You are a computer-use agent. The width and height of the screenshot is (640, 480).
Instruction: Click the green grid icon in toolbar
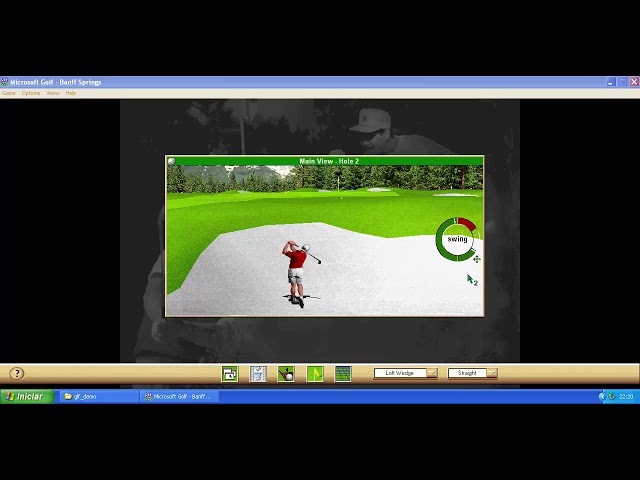click(x=343, y=373)
